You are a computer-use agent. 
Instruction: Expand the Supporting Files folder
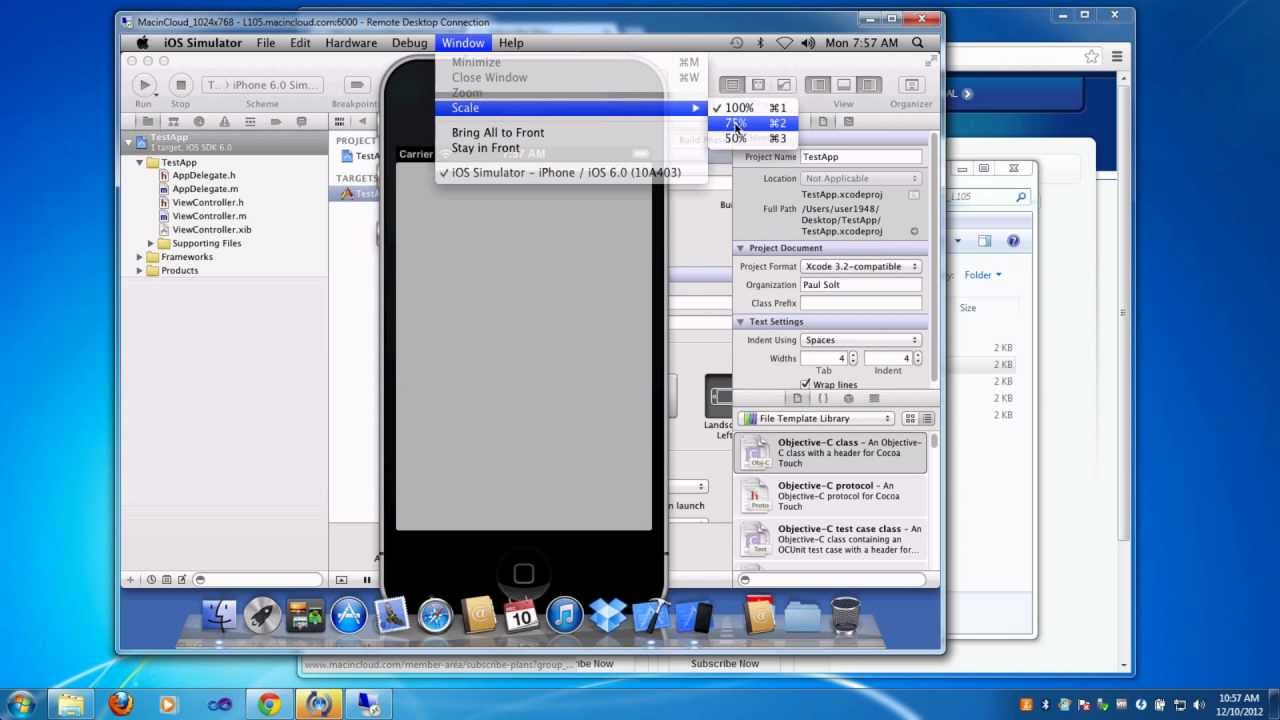pos(151,243)
